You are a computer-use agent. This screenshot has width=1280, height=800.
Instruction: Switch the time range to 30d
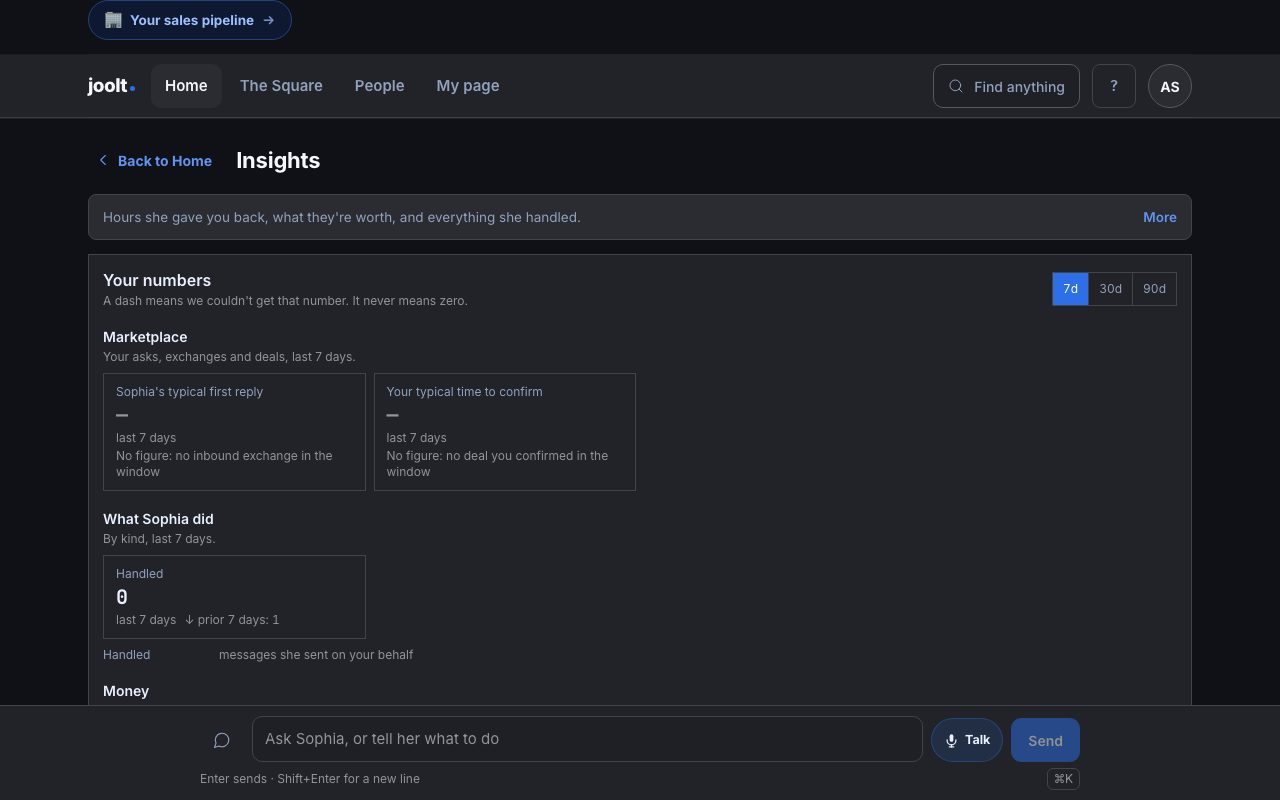tap(1110, 289)
